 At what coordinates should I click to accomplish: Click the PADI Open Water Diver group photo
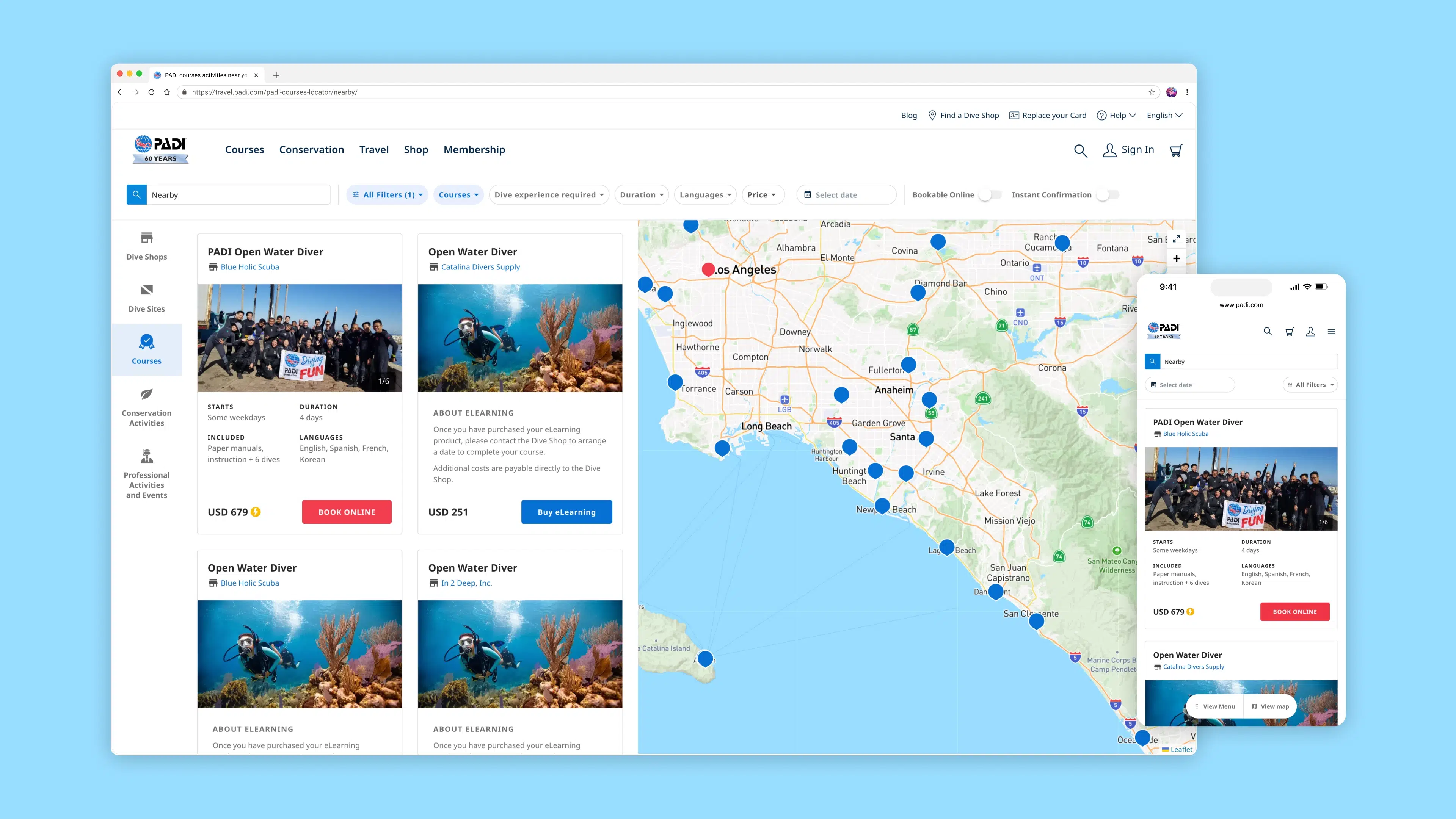tap(300, 338)
